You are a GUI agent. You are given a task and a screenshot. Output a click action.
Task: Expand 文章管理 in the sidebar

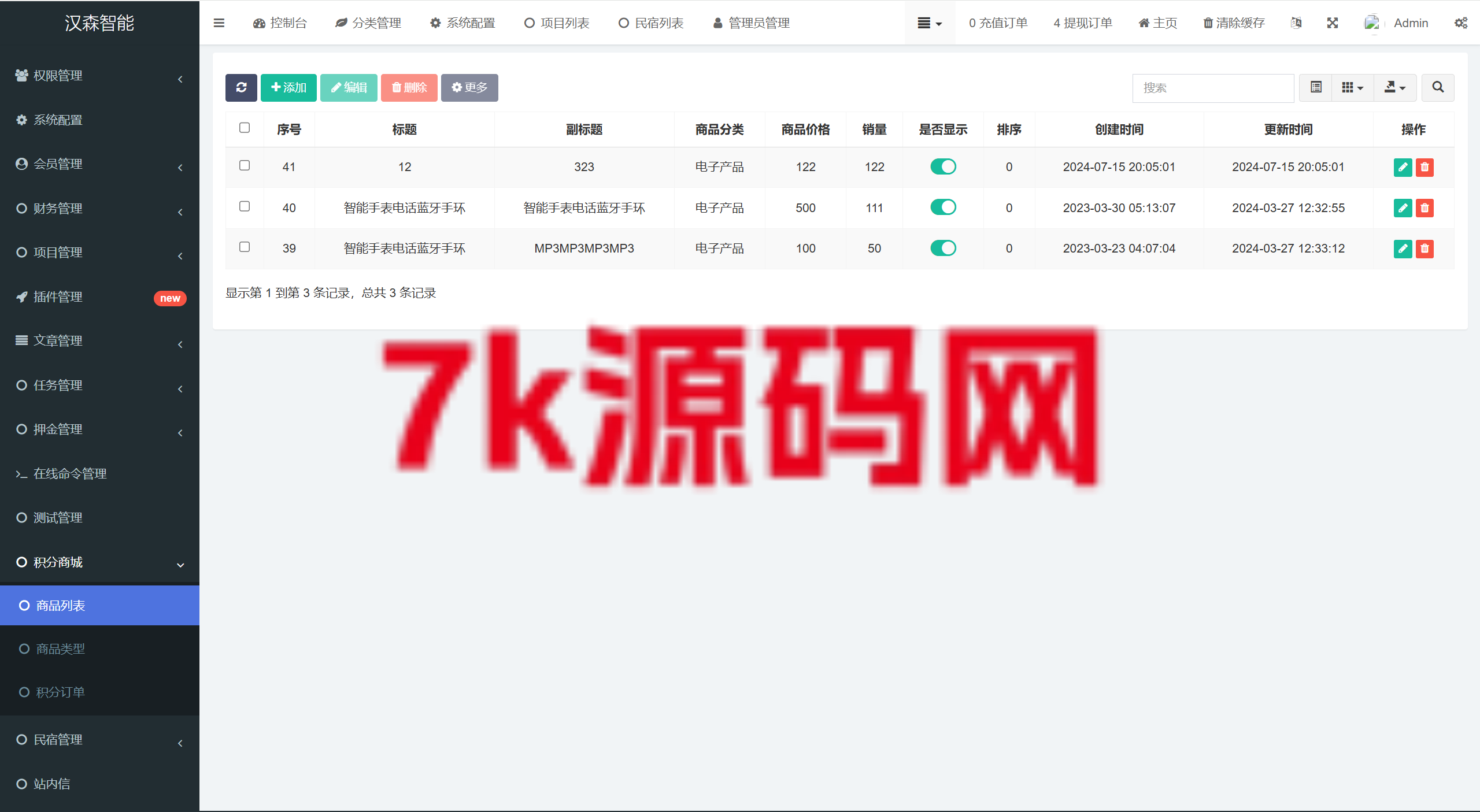99,341
